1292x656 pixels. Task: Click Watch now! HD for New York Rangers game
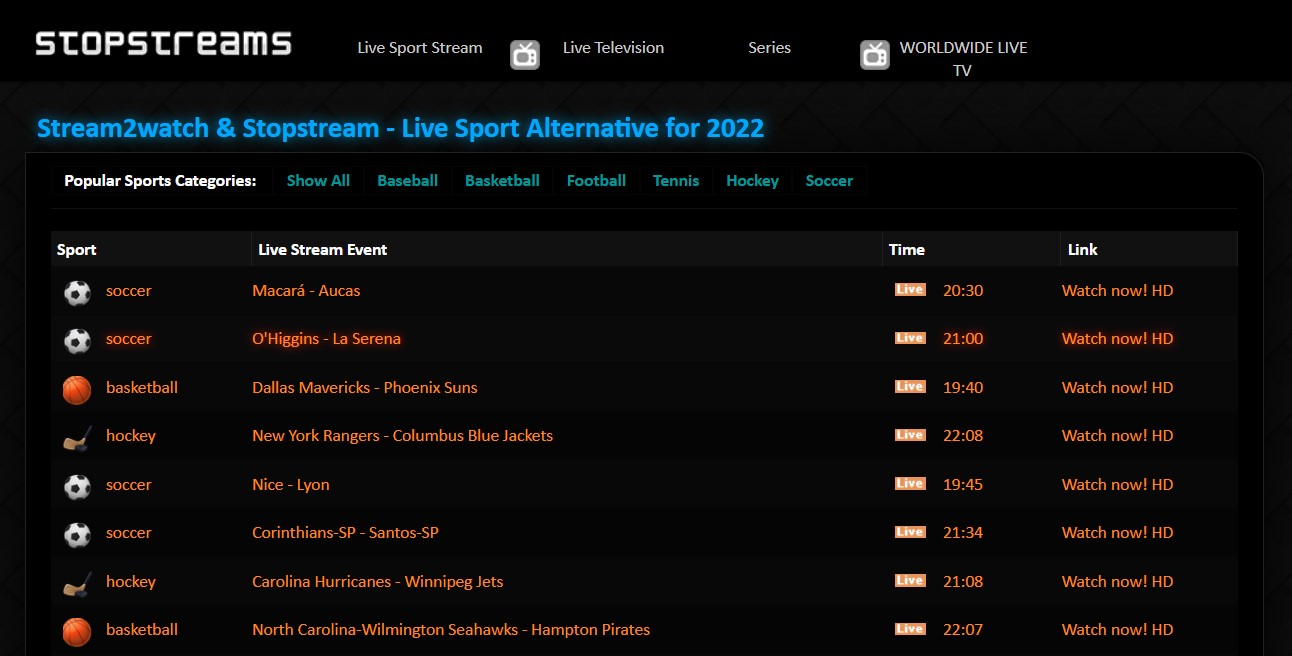coord(1117,435)
